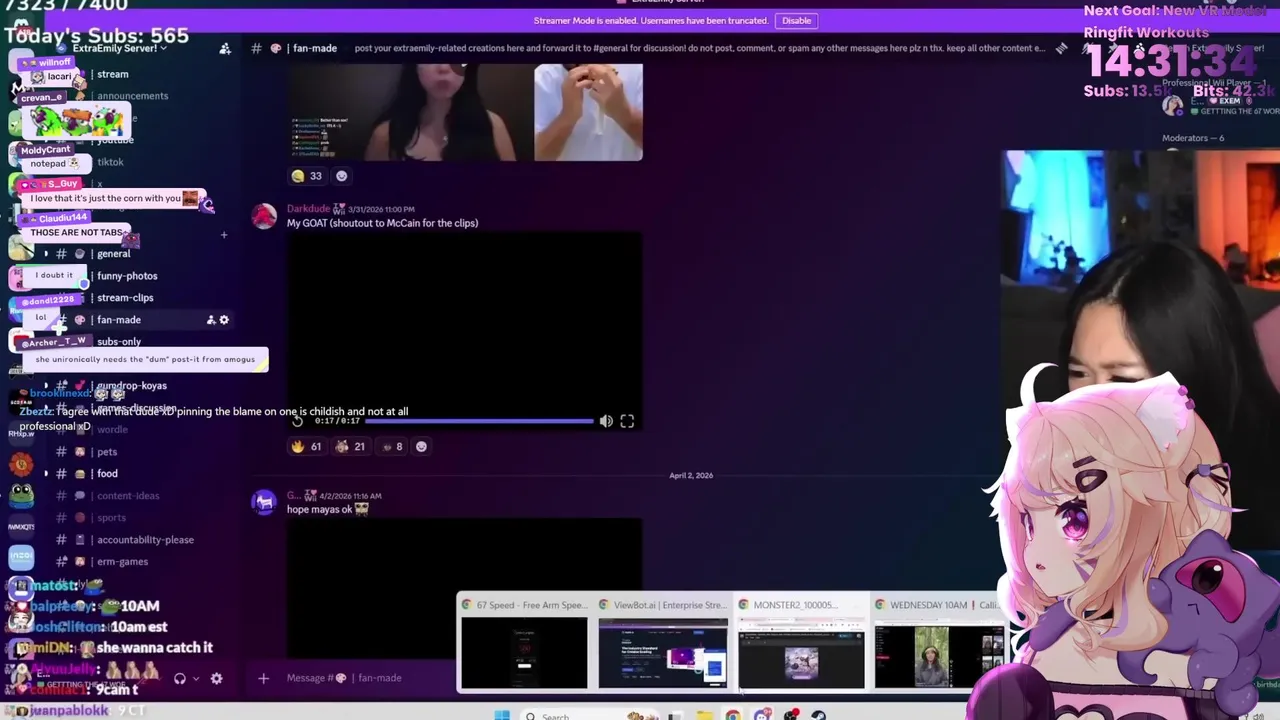Expand the audio output options chevron
The height and width of the screenshot is (720, 1280).
(196, 678)
